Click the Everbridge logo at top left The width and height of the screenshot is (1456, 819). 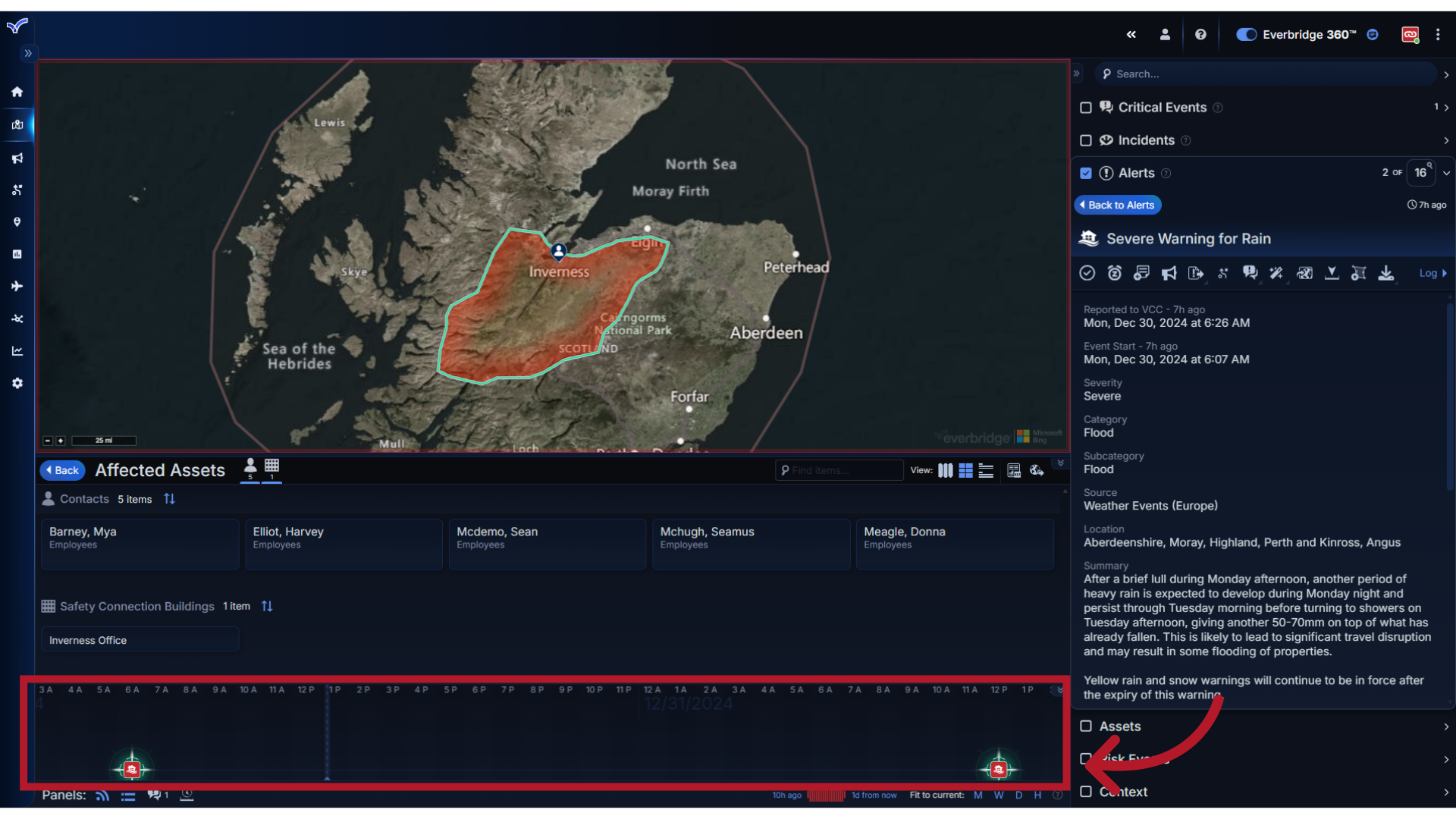click(x=17, y=27)
